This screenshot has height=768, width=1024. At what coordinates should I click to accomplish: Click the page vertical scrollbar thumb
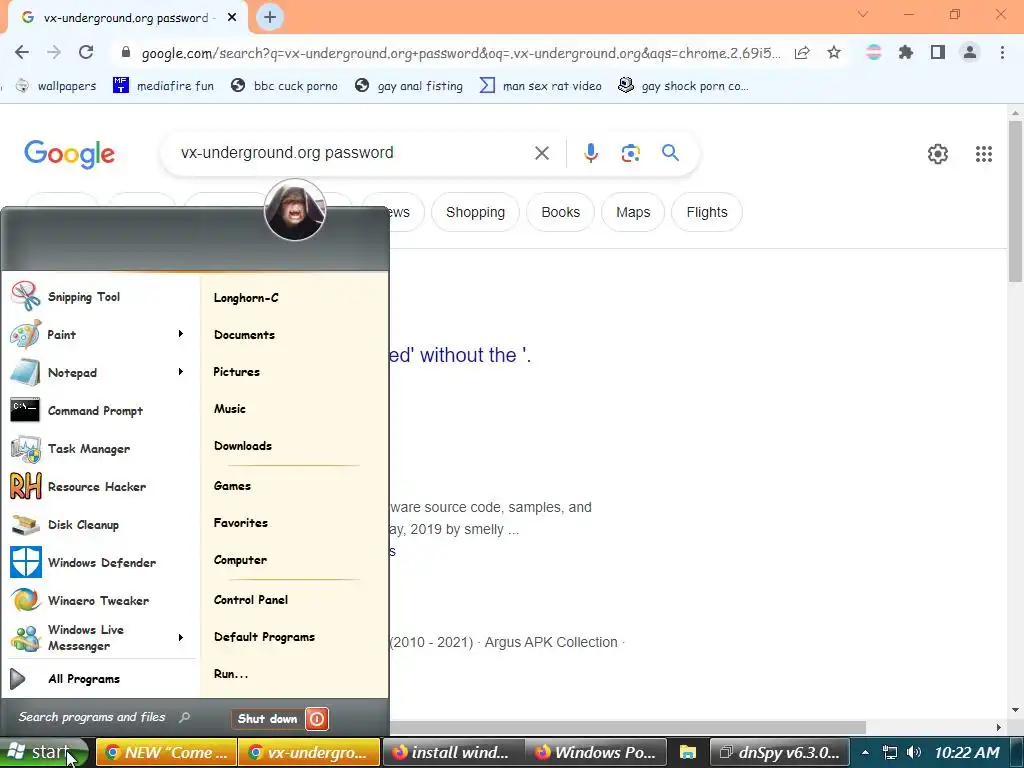click(1015, 201)
